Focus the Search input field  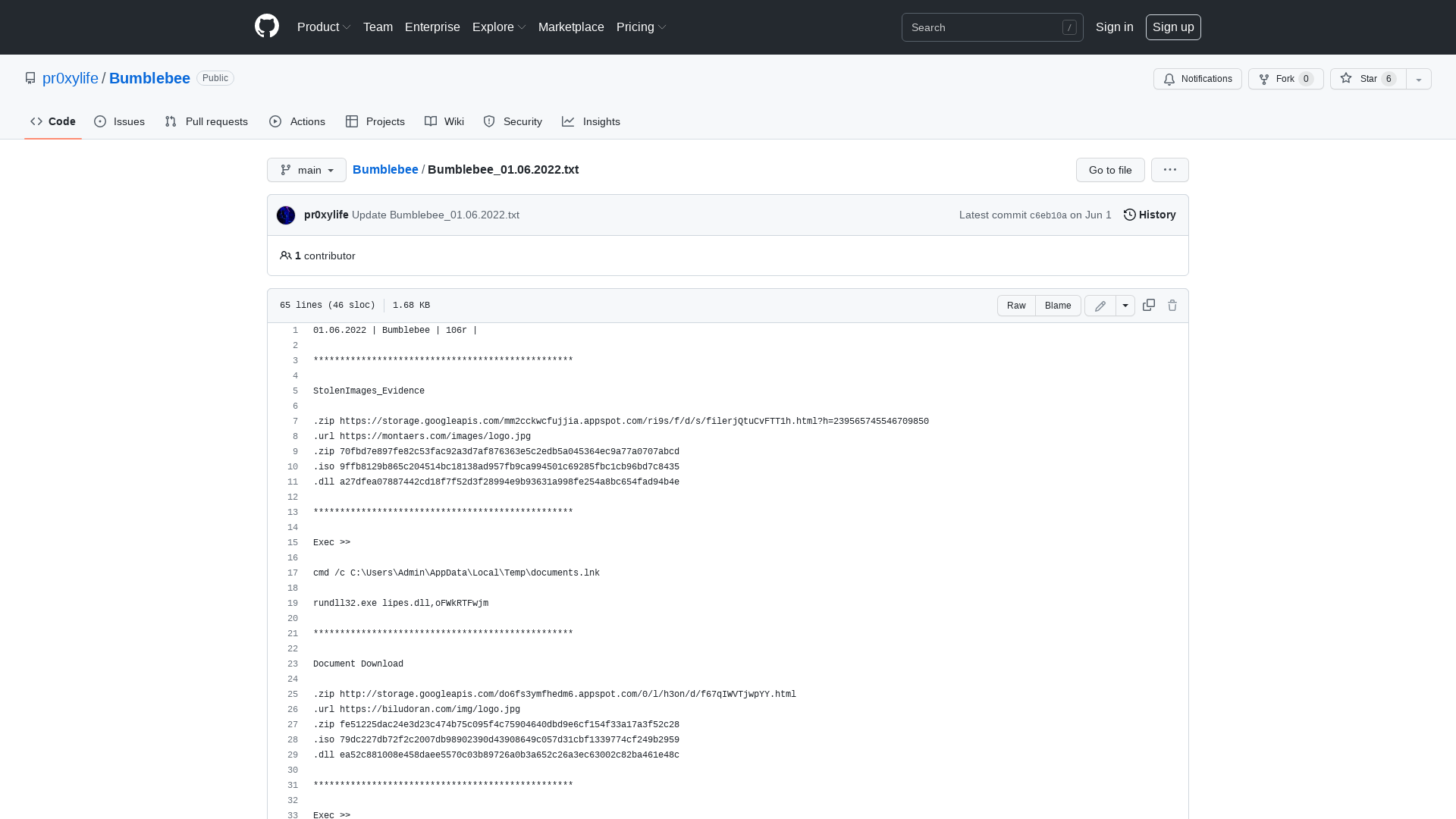click(x=992, y=27)
